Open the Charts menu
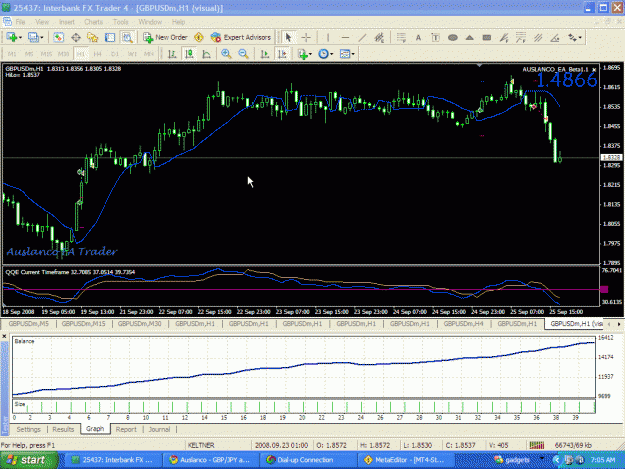This screenshot has width=625, height=469. click(93, 22)
